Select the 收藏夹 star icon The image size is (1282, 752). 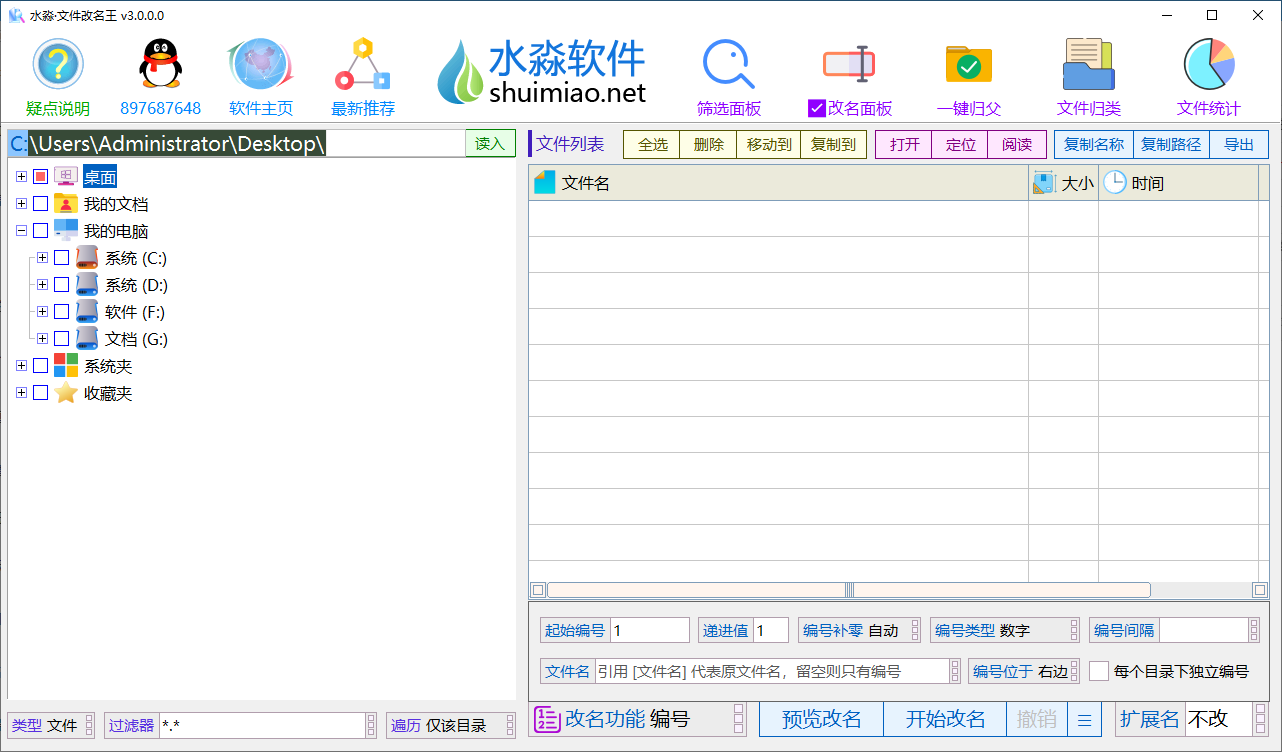[65, 393]
